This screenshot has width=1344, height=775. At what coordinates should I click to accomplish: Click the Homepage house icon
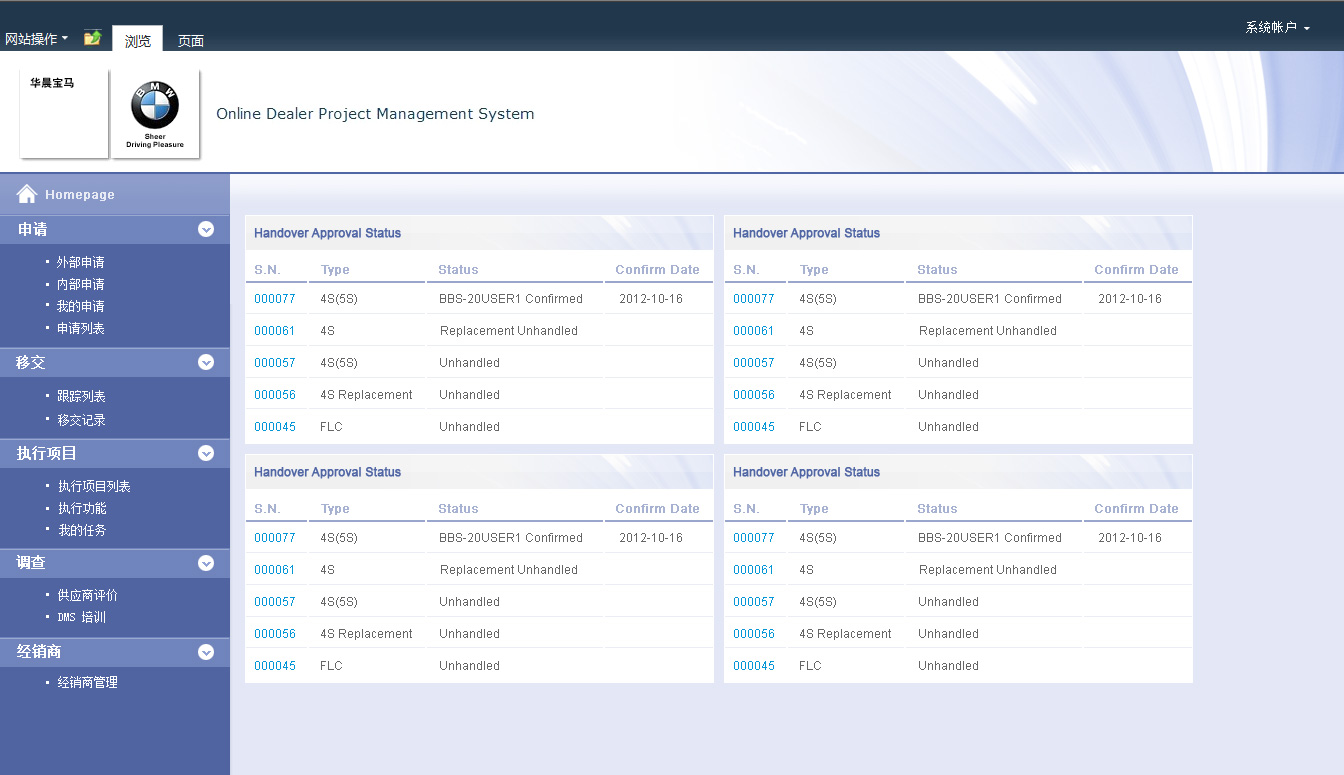click(x=27, y=194)
